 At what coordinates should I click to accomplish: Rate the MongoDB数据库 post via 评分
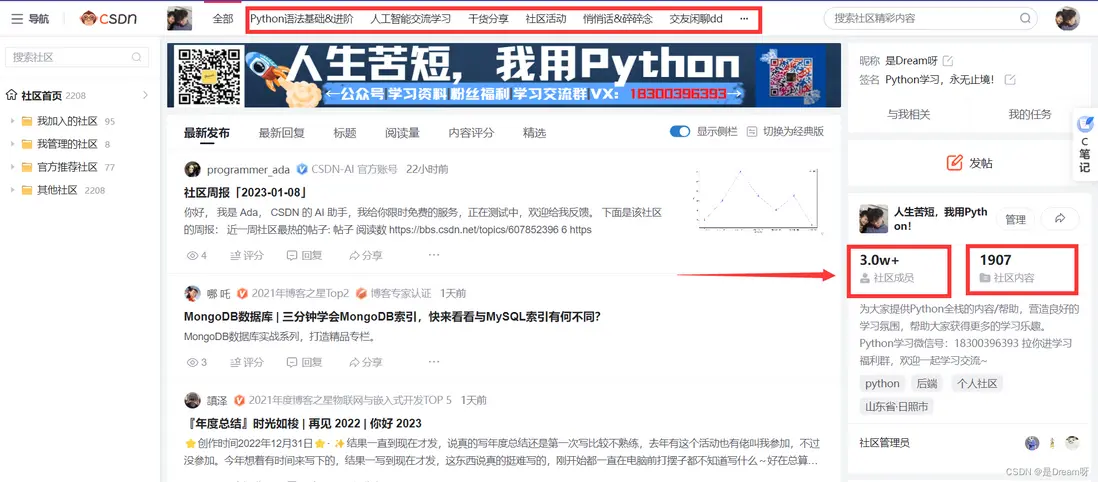[247, 362]
